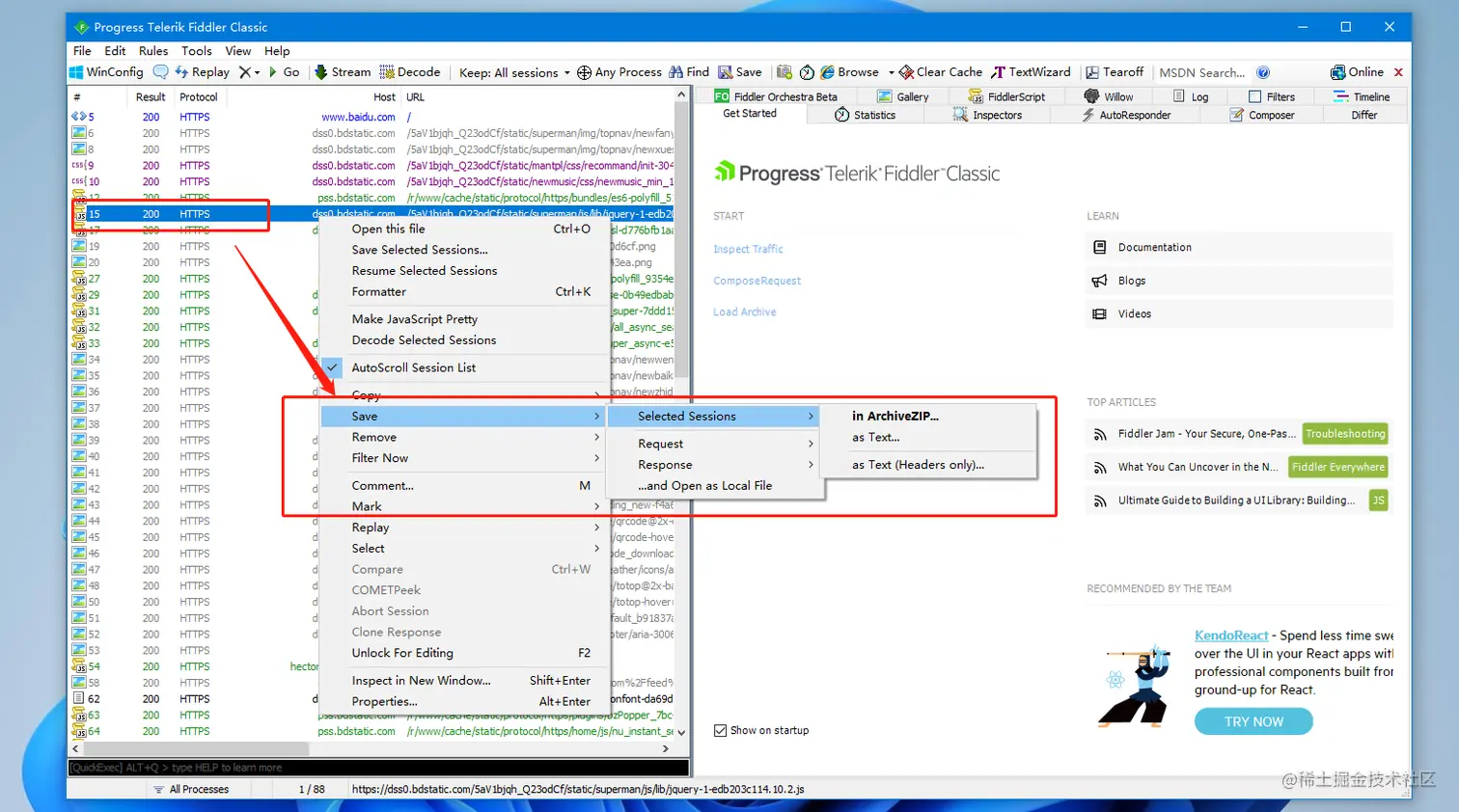The height and width of the screenshot is (812, 1459).
Task: Open the Timeline tab
Action: (x=1362, y=96)
